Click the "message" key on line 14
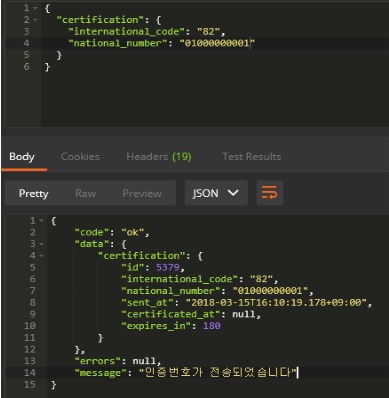The image size is (389, 398). tap(101, 373)
